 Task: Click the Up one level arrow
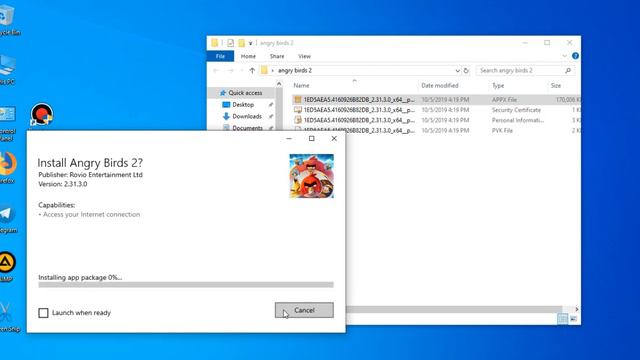click(252, 71)
